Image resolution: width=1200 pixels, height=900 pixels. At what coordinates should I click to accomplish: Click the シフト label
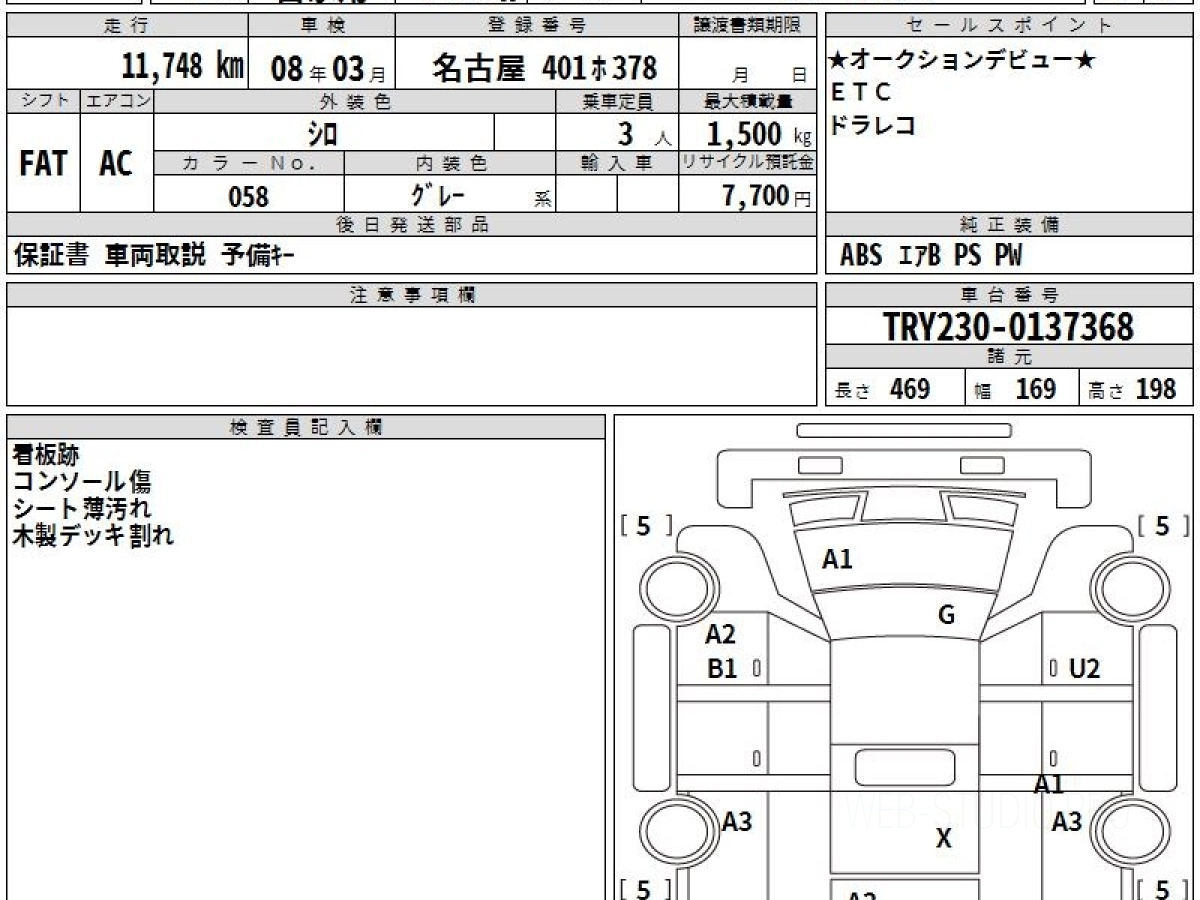click(x=43, y=101)
